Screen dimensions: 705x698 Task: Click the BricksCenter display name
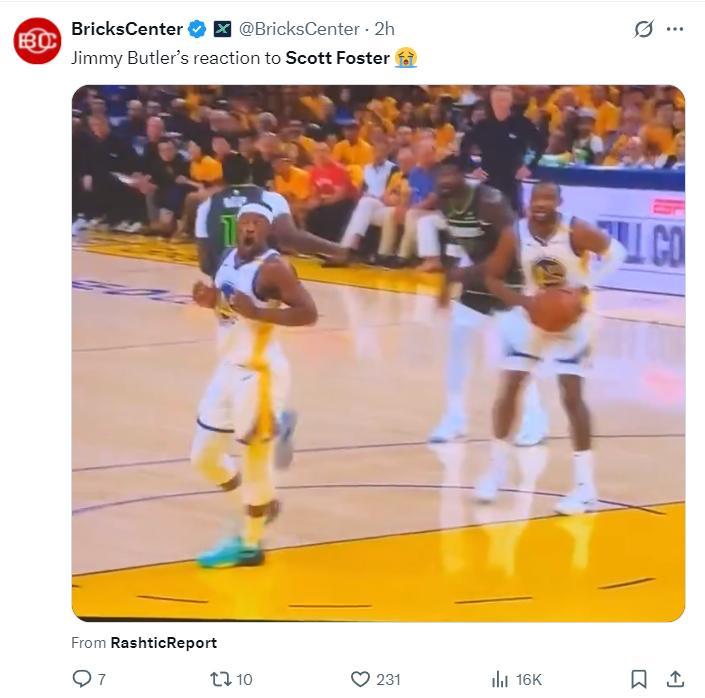pyautogui.click(x=127, y=29)
